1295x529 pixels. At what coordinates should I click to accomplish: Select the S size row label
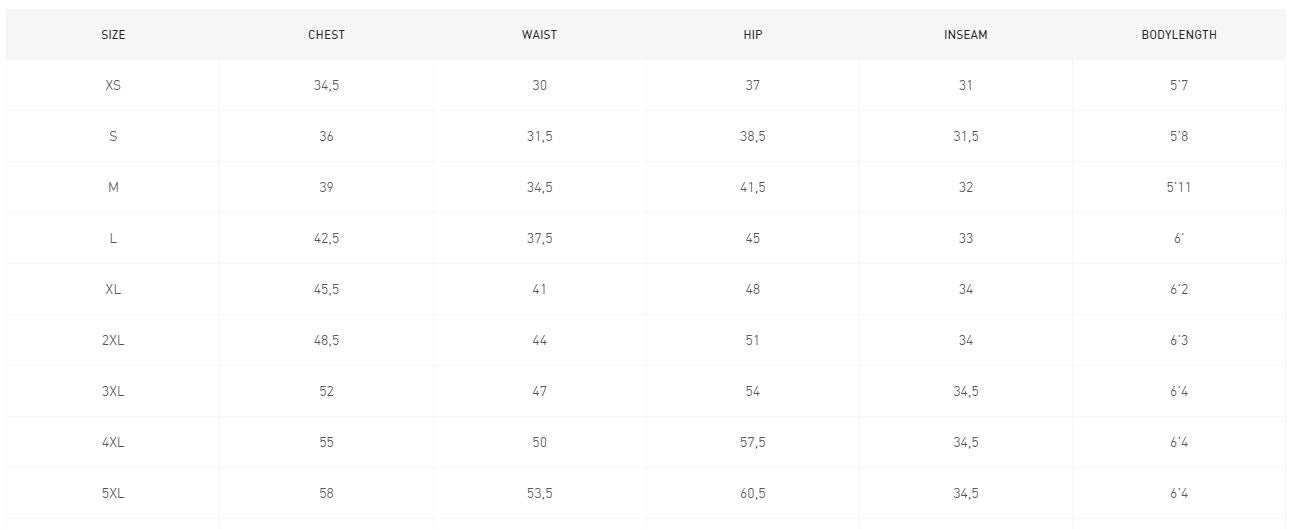(113, 137)
